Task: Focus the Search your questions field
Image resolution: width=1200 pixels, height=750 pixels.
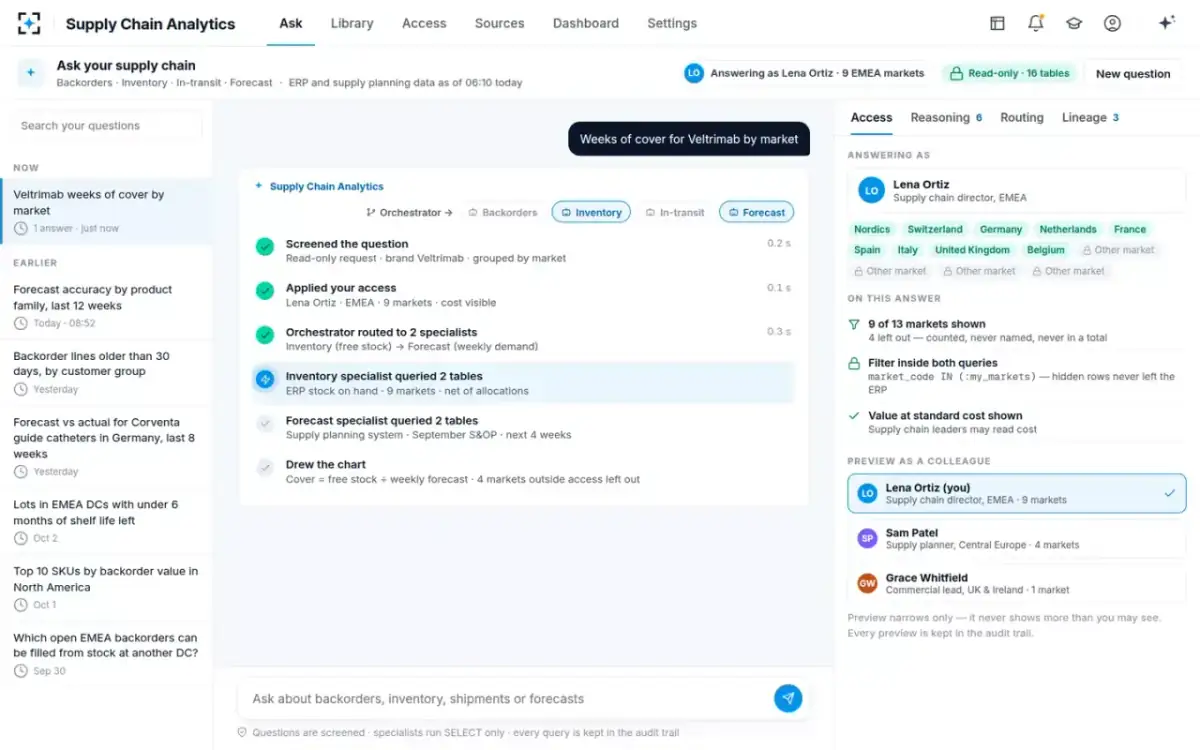Action: pyautogui.click(x=106, y=126)
